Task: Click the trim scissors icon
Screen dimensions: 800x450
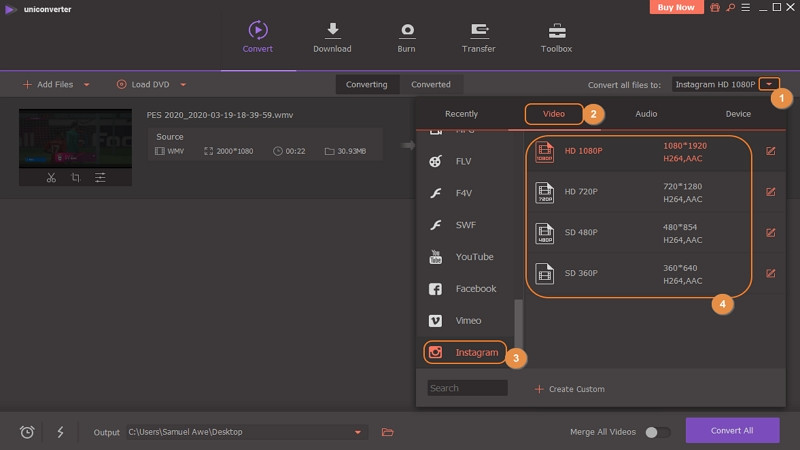Action: pos(51,178)
